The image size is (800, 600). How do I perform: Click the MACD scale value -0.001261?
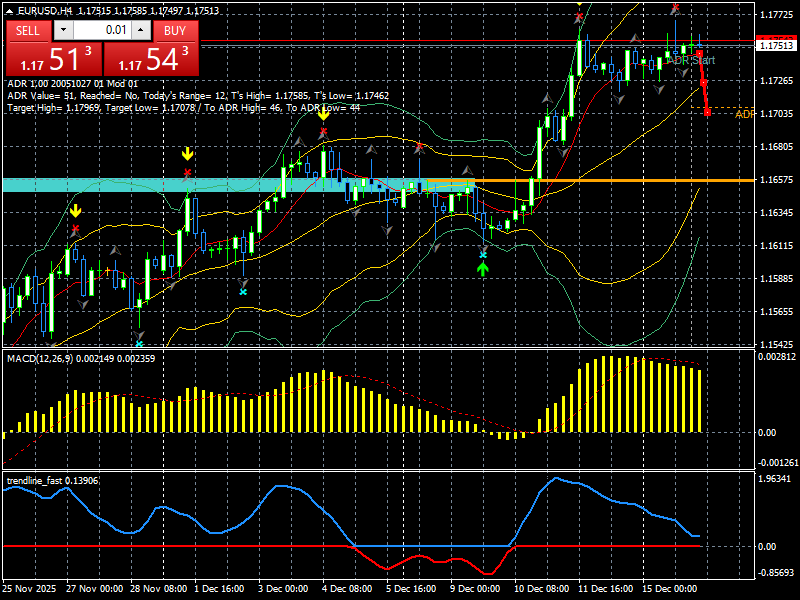pyautogui.click(x=778, y=463)
